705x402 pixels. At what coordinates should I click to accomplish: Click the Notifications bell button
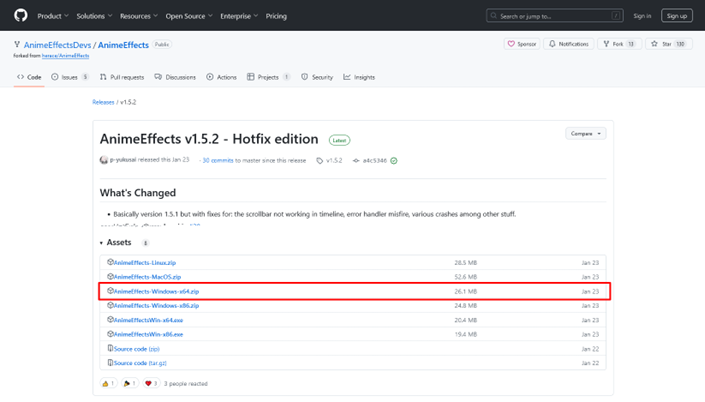[x=569, y=44]
